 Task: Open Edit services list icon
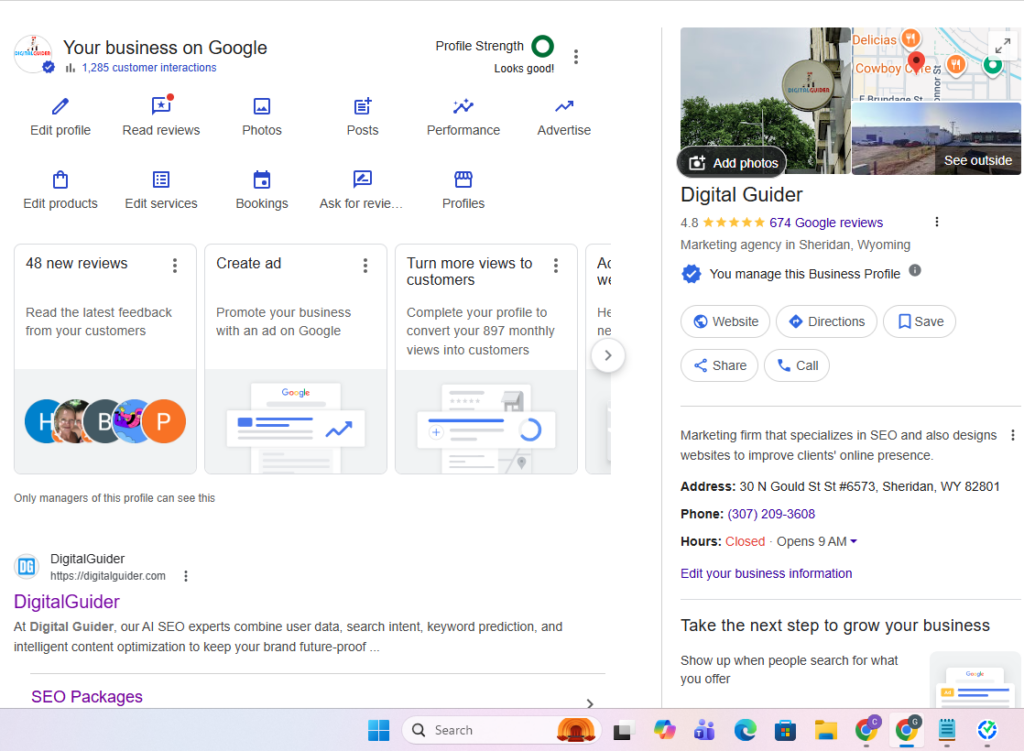[161, 179]
